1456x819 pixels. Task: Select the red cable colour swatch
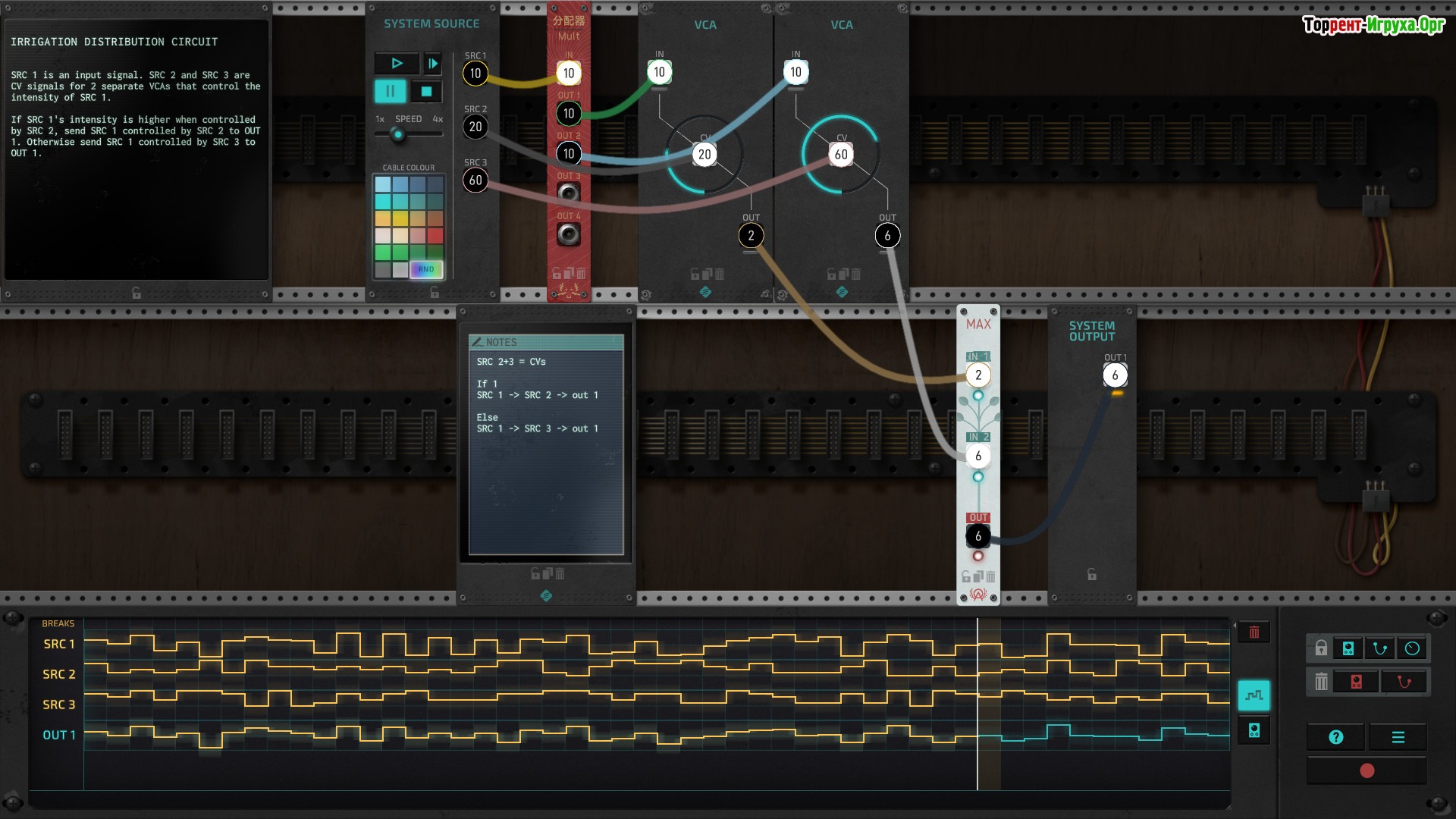(x=435, y=236)
